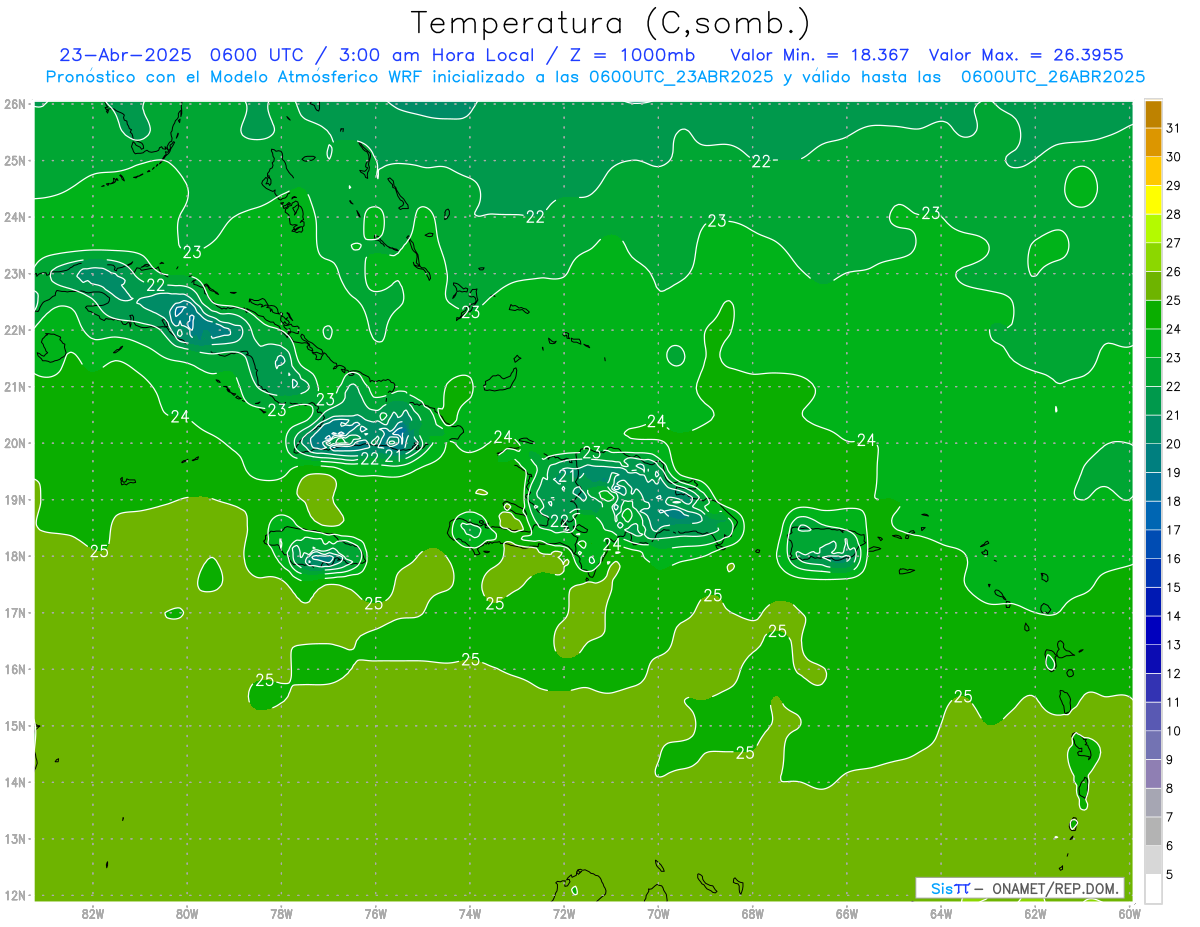Click the legend value '31'

tap(1174, 128)
